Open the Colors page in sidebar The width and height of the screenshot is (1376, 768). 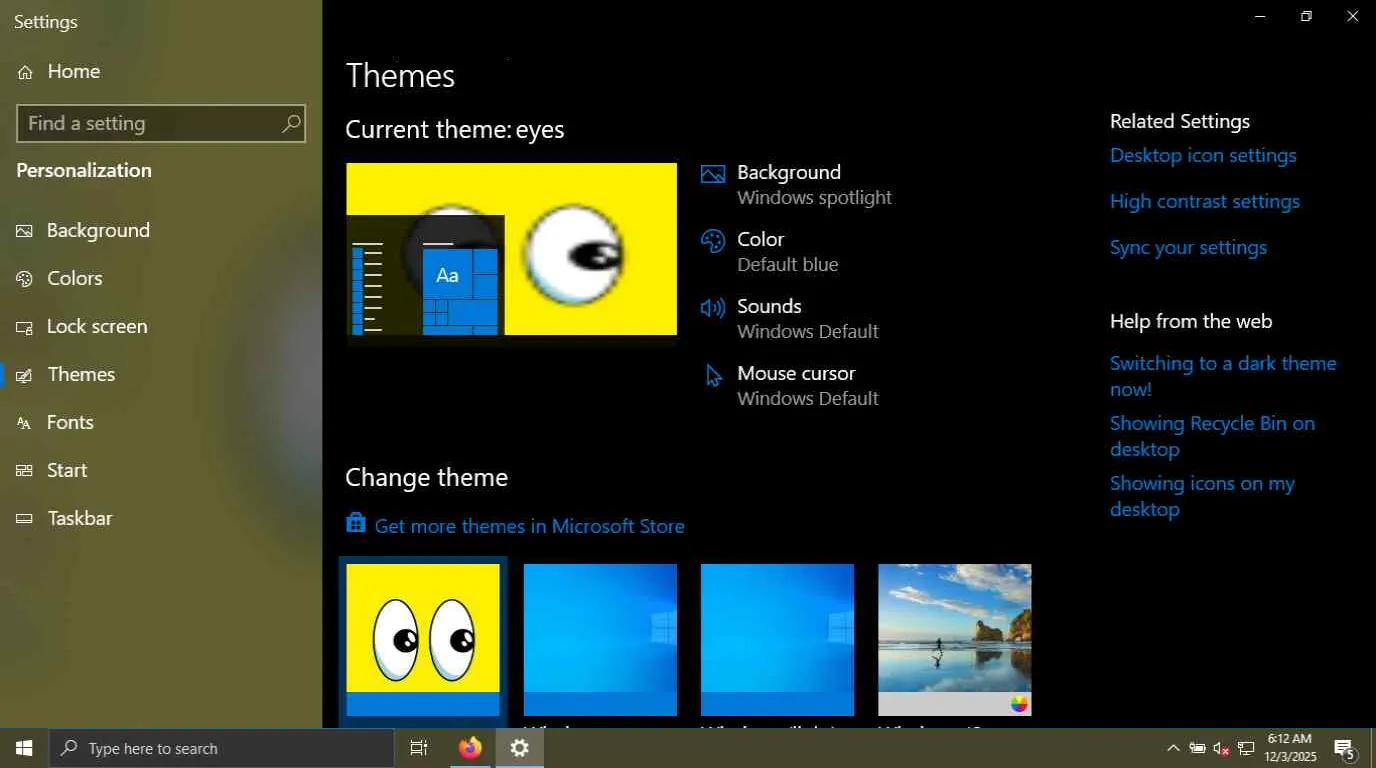75,278
